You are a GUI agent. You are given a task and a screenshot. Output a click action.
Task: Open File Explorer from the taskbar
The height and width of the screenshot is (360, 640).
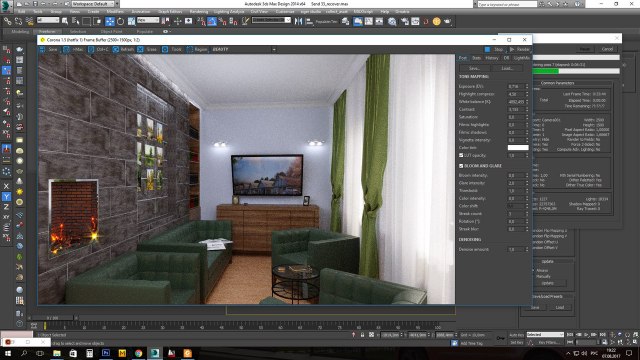(57, 353)
